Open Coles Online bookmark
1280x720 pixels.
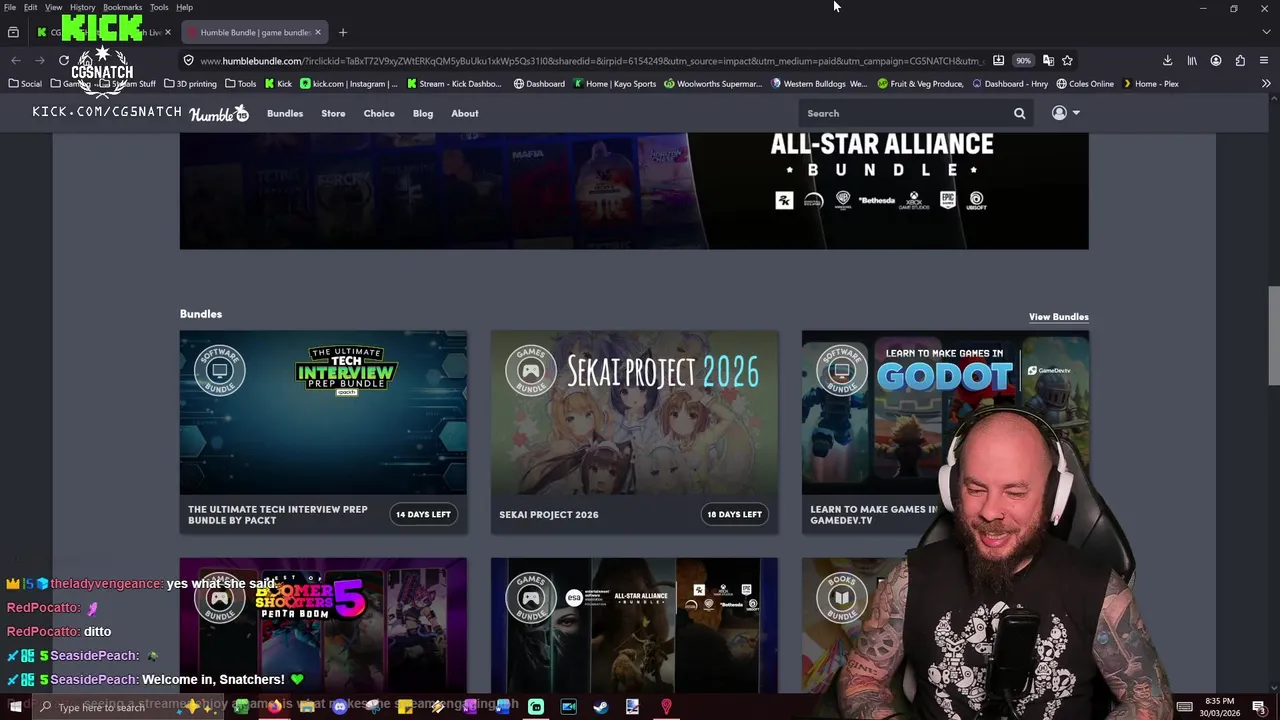click(x=1085, y=84)
